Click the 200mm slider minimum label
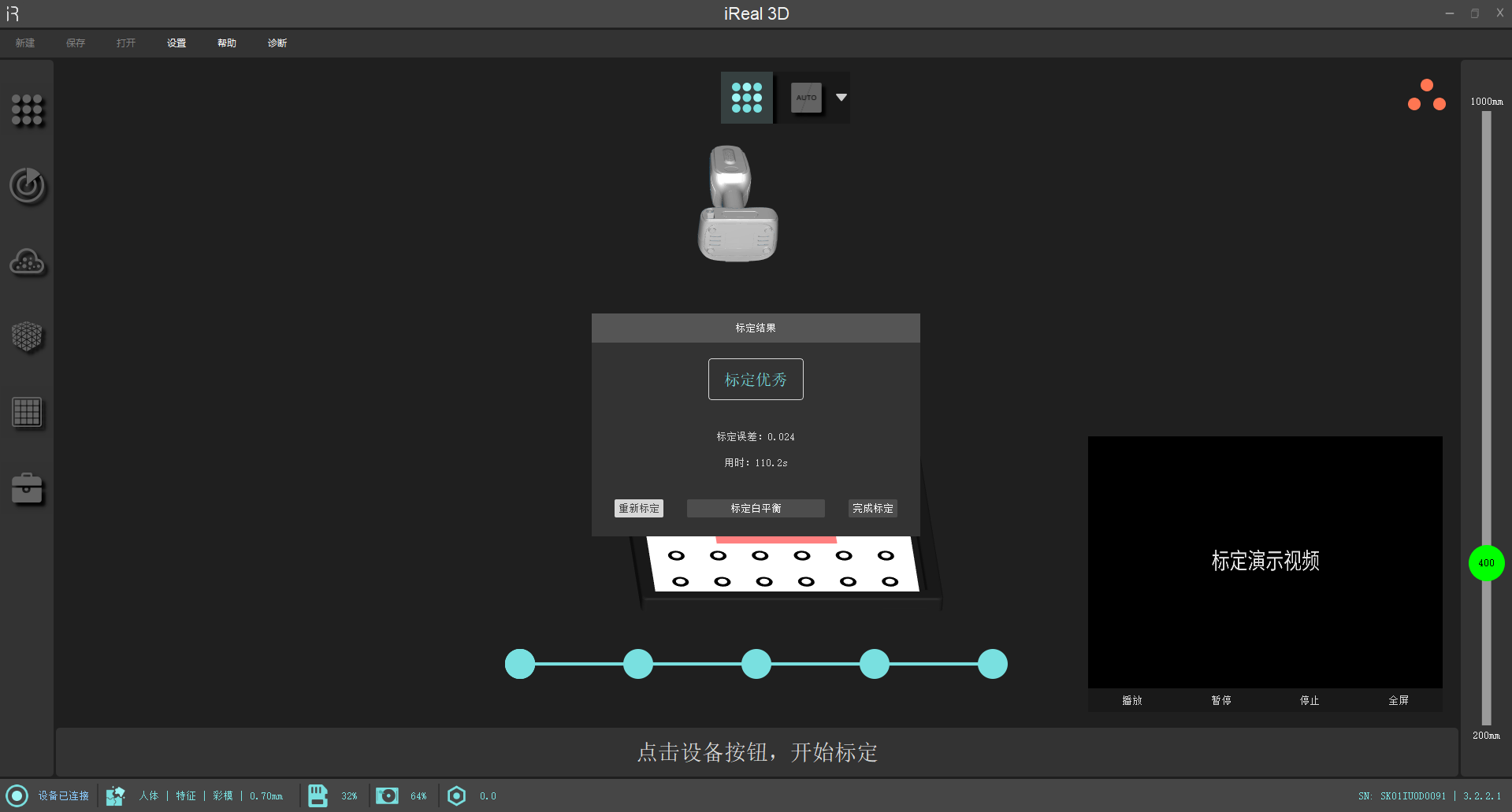The width and height of the screenshot is (1512, 812). tap(1487, 736)
